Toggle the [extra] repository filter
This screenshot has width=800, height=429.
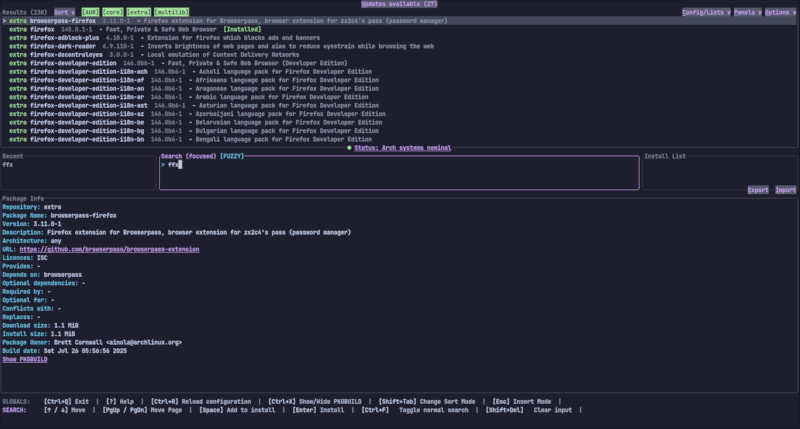tap(139, 12)
